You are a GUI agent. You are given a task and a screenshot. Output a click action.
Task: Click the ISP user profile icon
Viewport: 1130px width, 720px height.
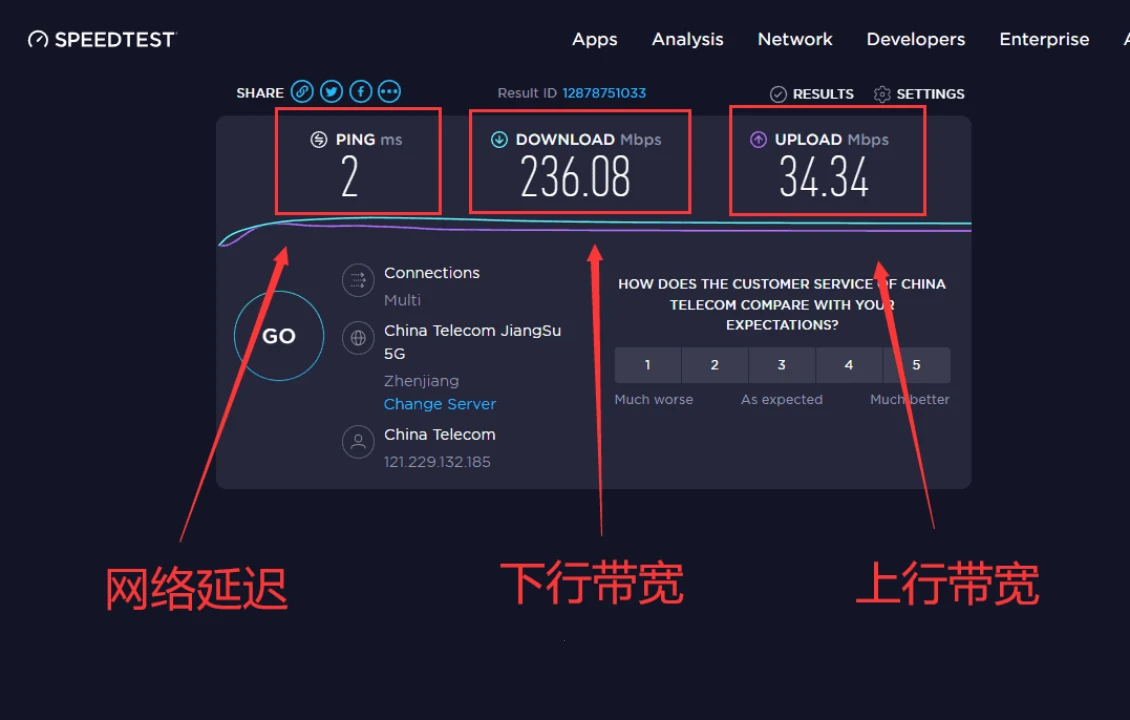tap(358, 442)
